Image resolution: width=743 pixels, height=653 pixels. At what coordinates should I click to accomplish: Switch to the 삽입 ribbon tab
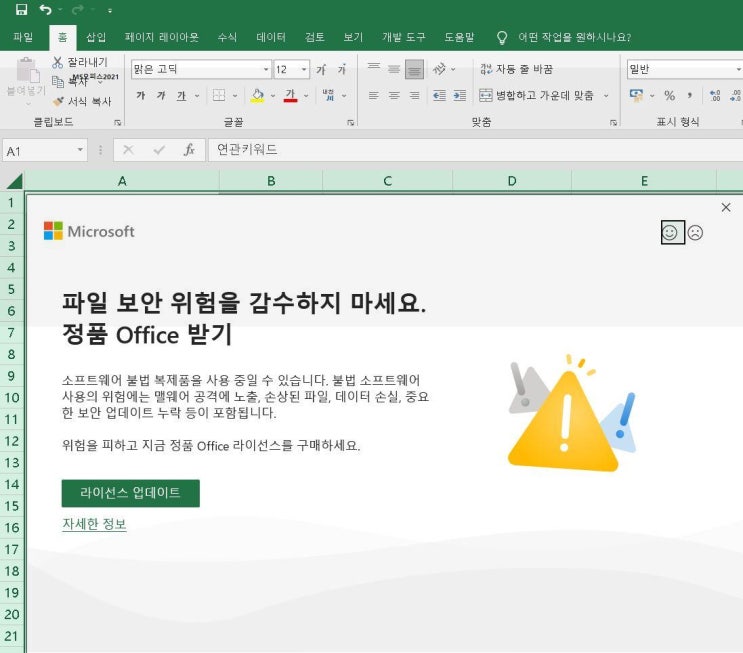[96, 37]
